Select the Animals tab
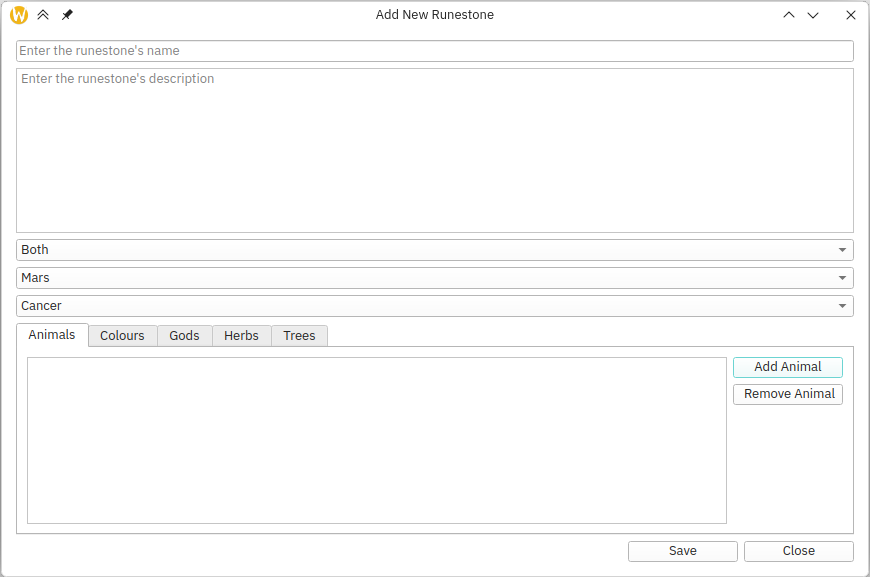The height and width of the screenshot is (577, 870). [x=52, y=335]
